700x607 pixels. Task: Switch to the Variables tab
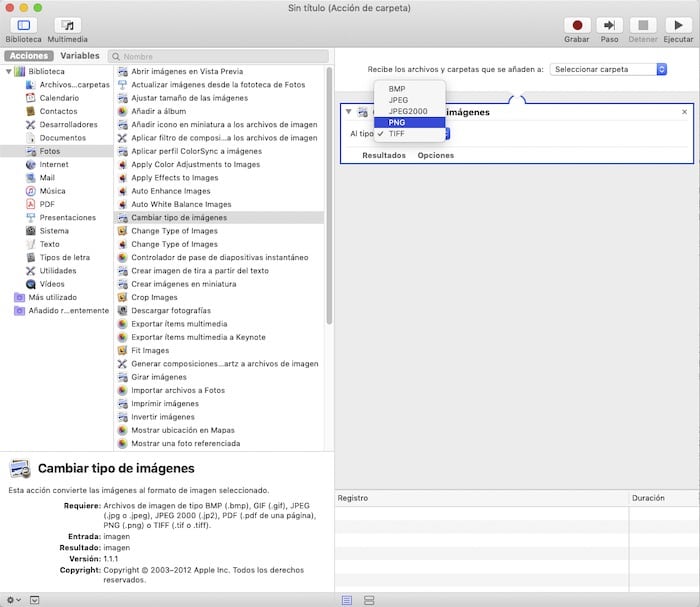coord(80,56)
